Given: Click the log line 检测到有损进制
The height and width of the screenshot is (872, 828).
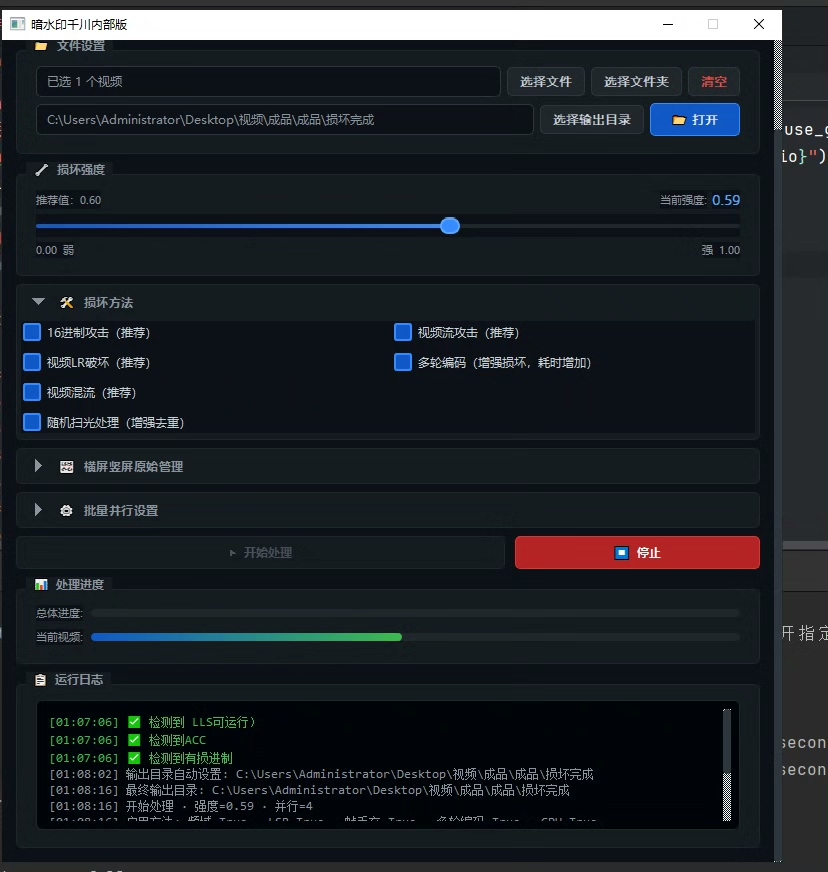Looking at the screenshot, I should pyautogui.click(x=141, y=758).
